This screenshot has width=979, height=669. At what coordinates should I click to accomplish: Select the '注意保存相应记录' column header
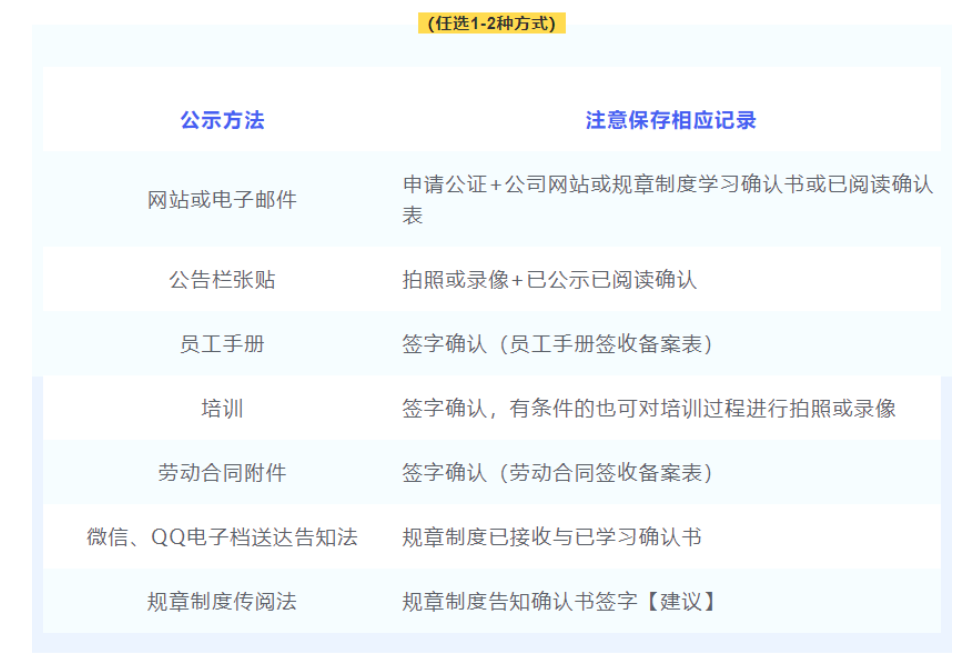point(670,121)
